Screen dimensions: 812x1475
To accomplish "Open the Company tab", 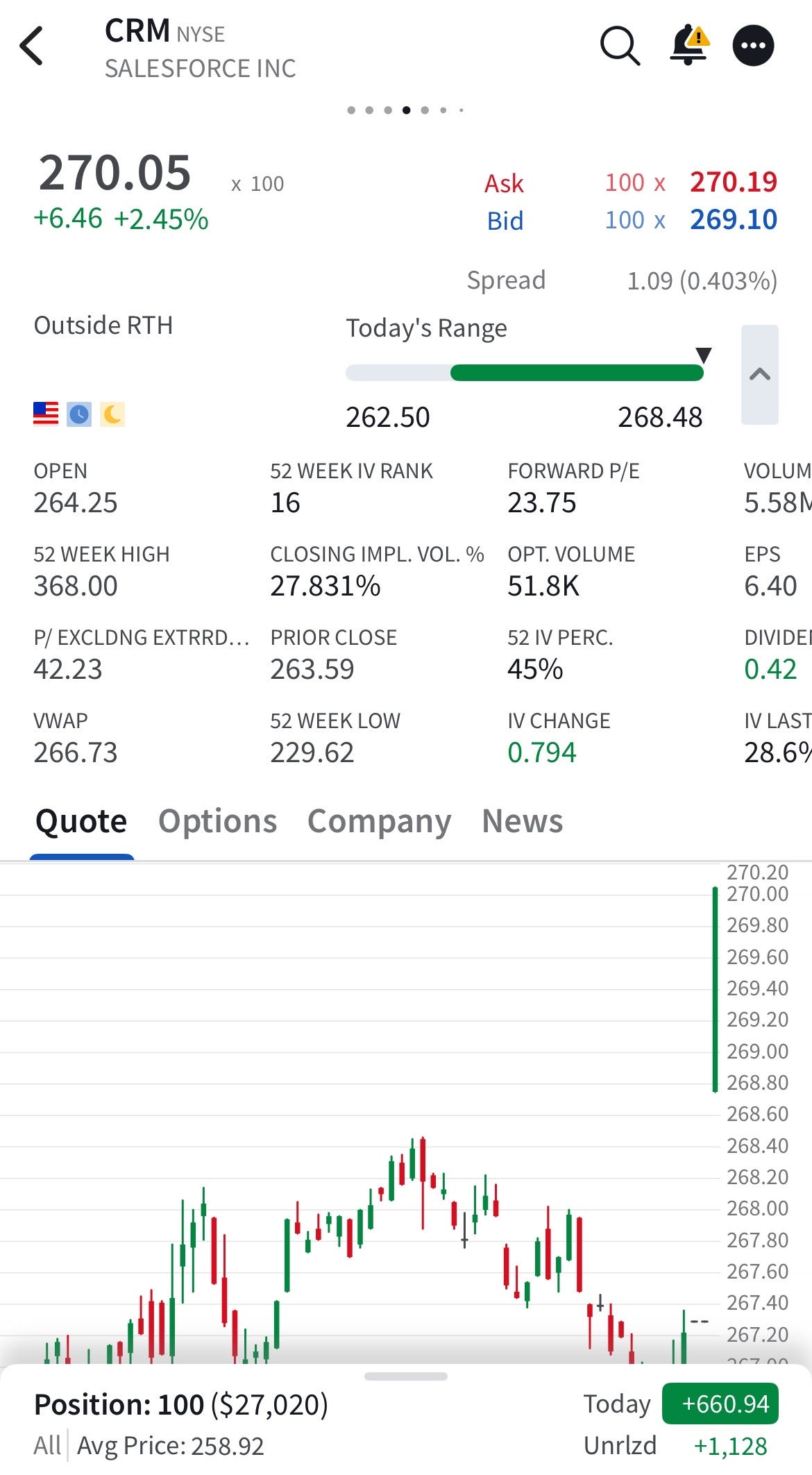I will (379, 822).
